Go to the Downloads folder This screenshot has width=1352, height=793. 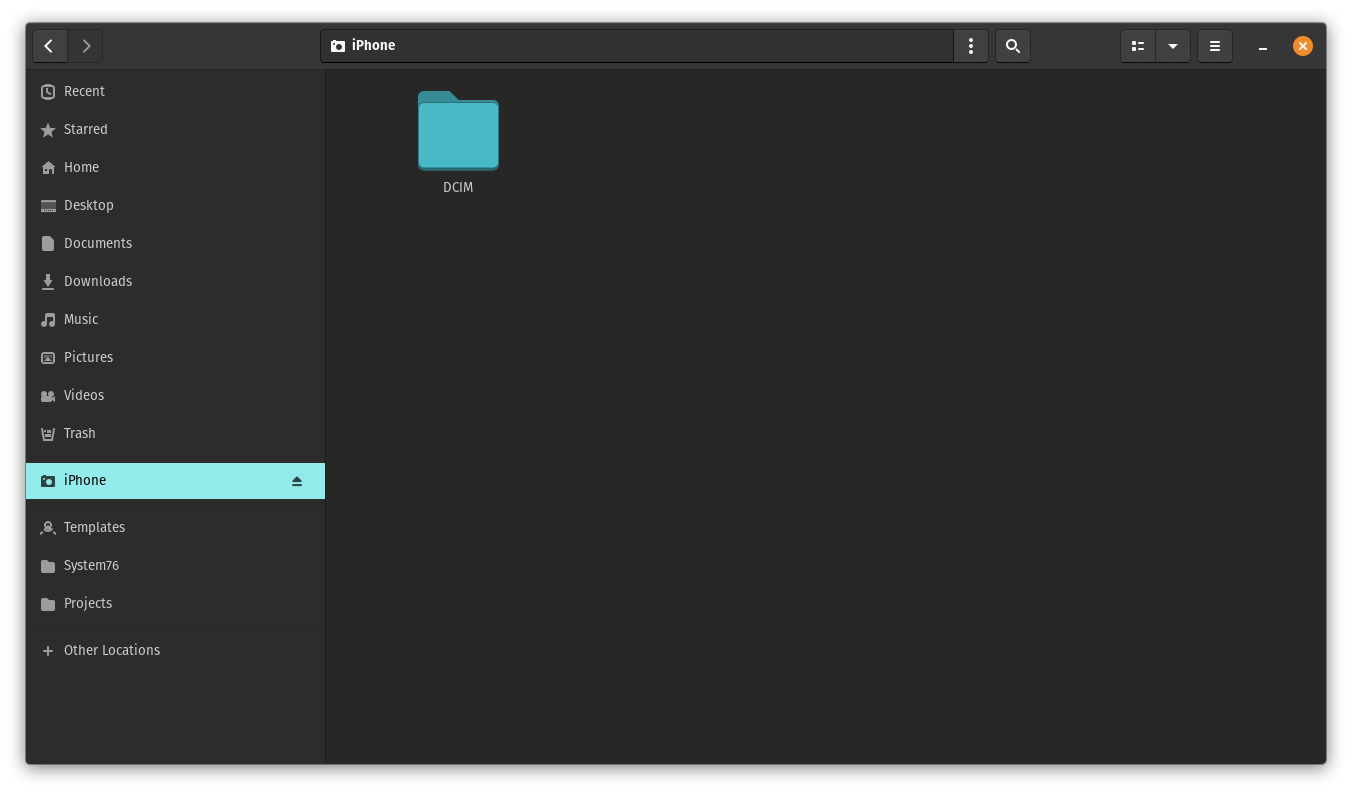(x=98, y=281)
